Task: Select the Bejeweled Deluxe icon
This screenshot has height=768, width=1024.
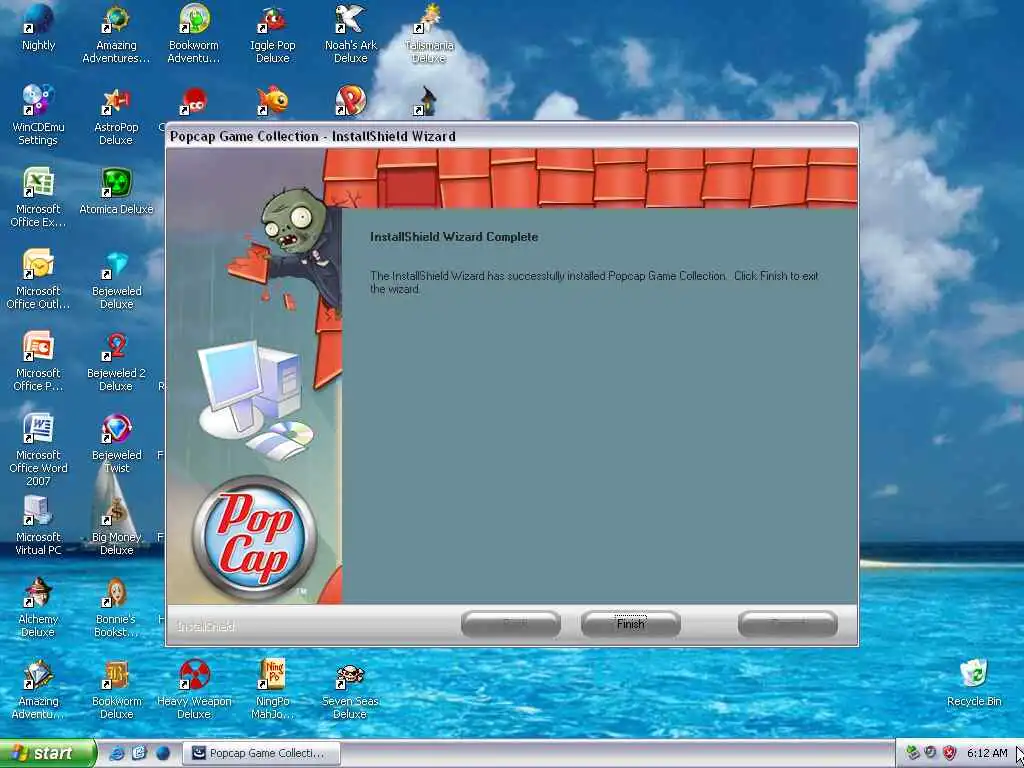Action: coord(116,280)
